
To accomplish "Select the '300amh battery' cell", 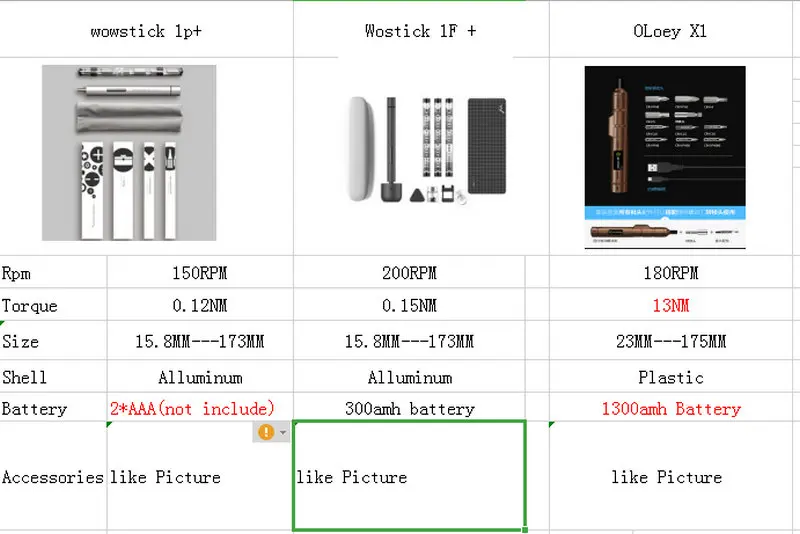I will [x=409, y=408].
